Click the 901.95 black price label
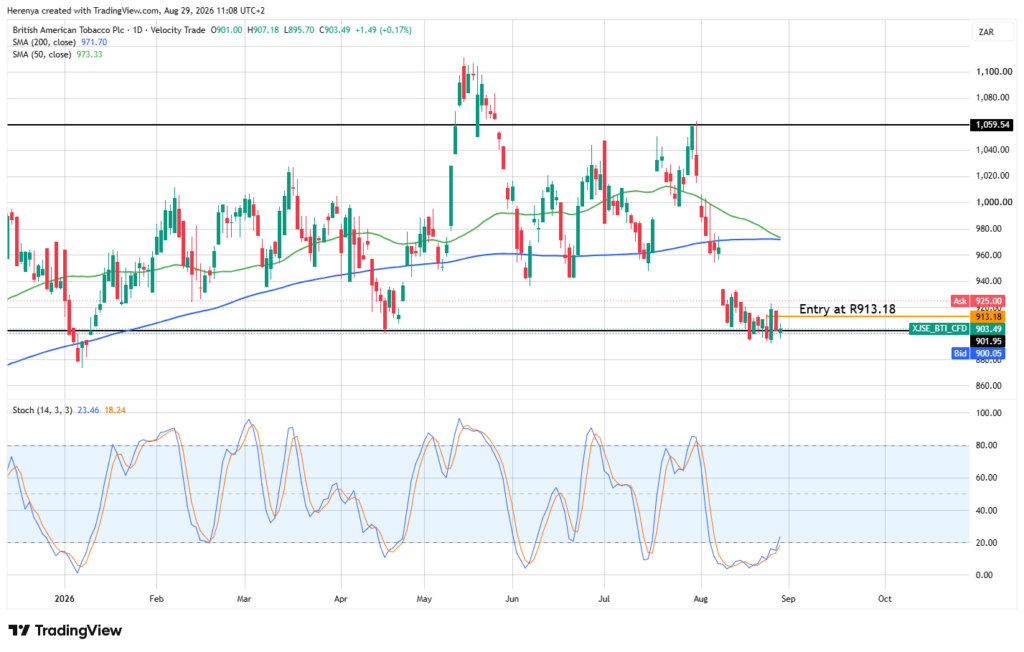This screenshot has width=1024, height=652. pos(987,341)
